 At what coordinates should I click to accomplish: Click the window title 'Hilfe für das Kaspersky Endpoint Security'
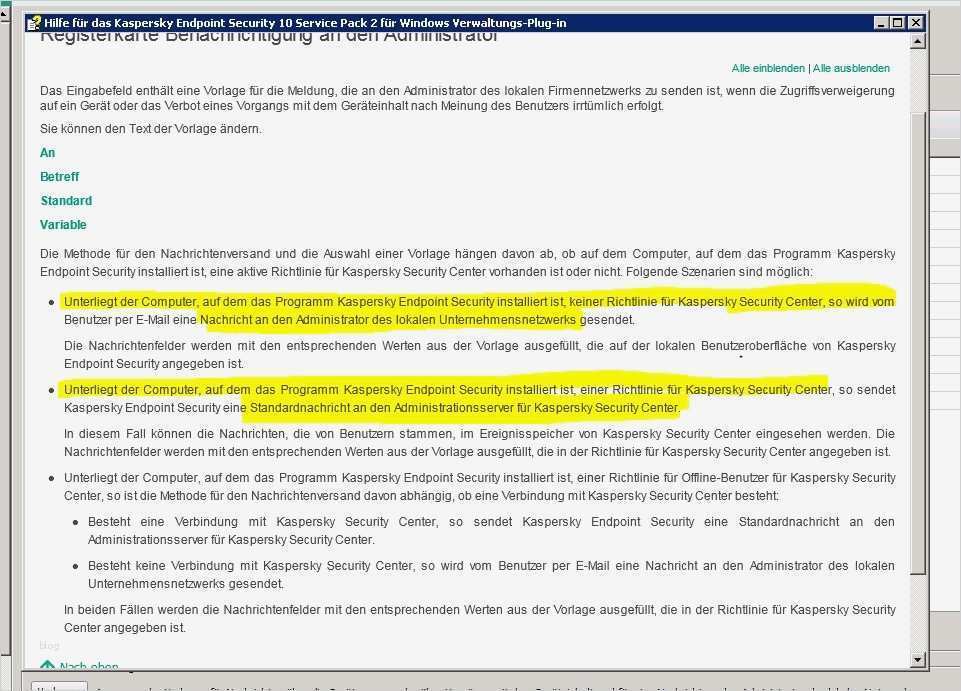[305, 23]
